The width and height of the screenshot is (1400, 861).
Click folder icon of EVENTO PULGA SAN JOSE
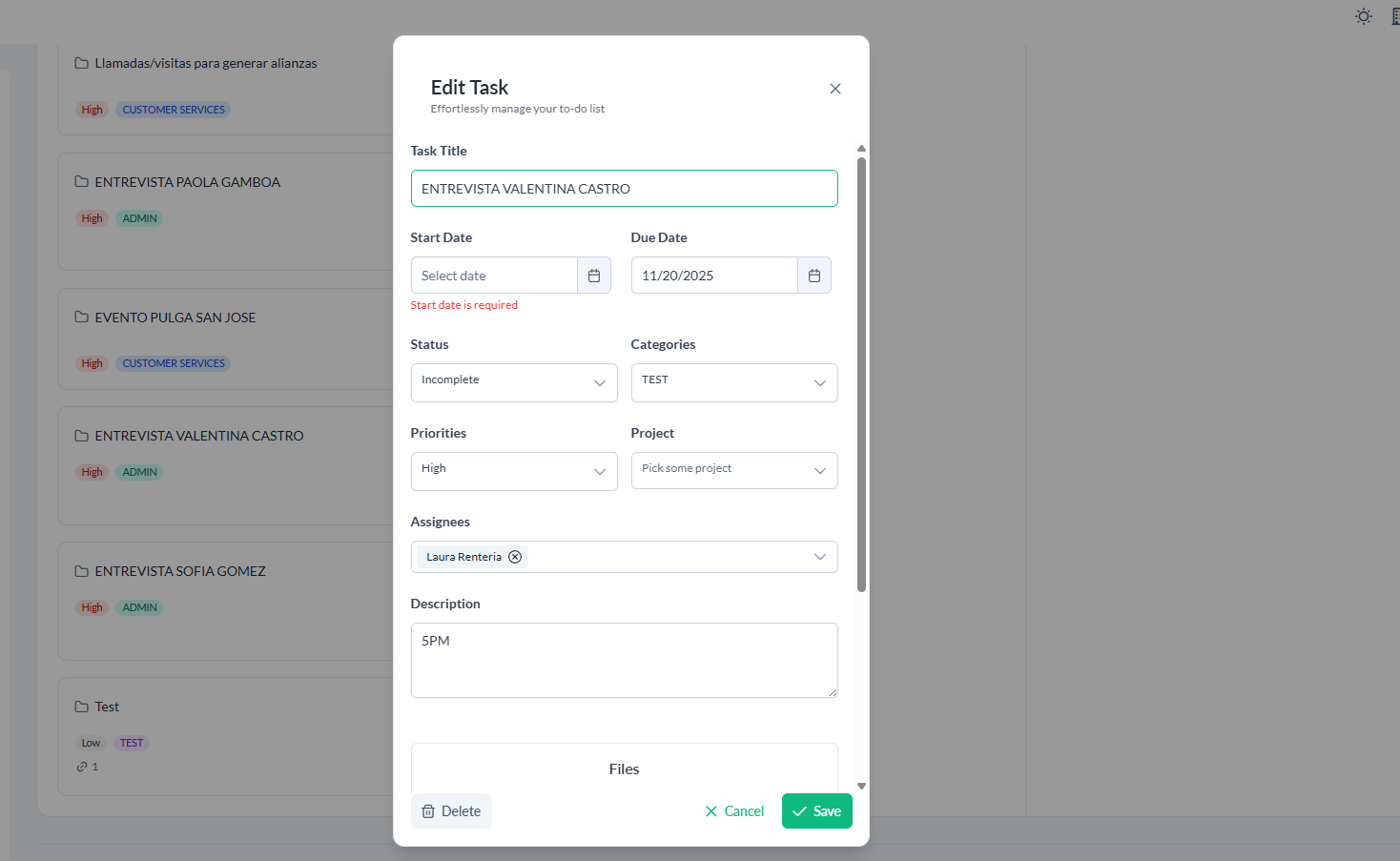(x=82, y=318)
